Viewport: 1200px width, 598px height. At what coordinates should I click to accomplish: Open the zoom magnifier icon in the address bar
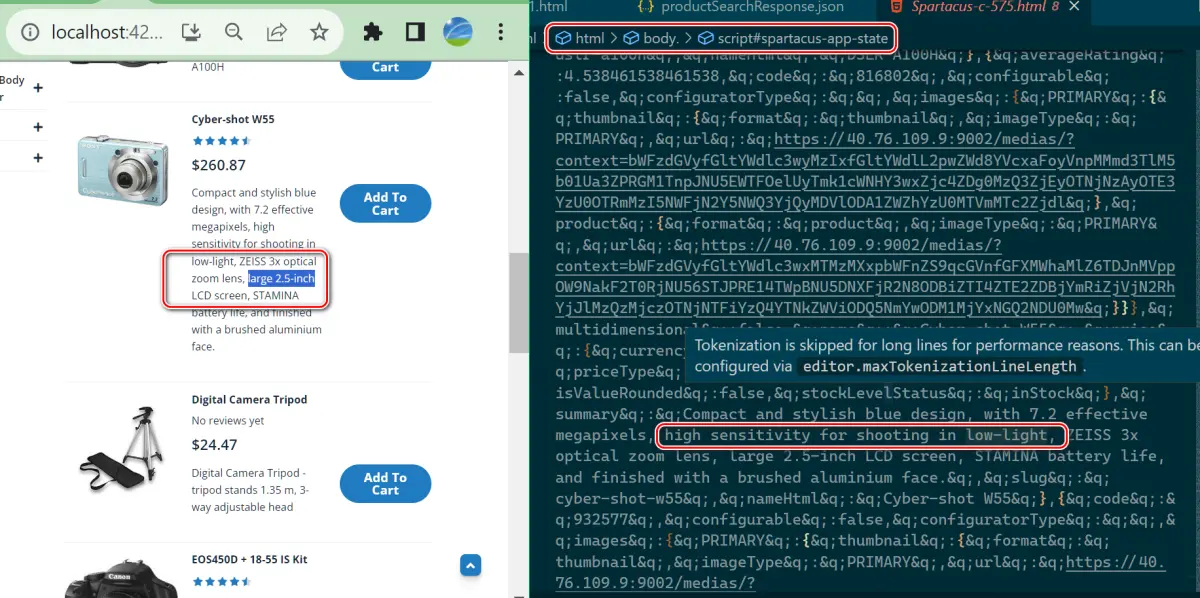coord(234,32)
